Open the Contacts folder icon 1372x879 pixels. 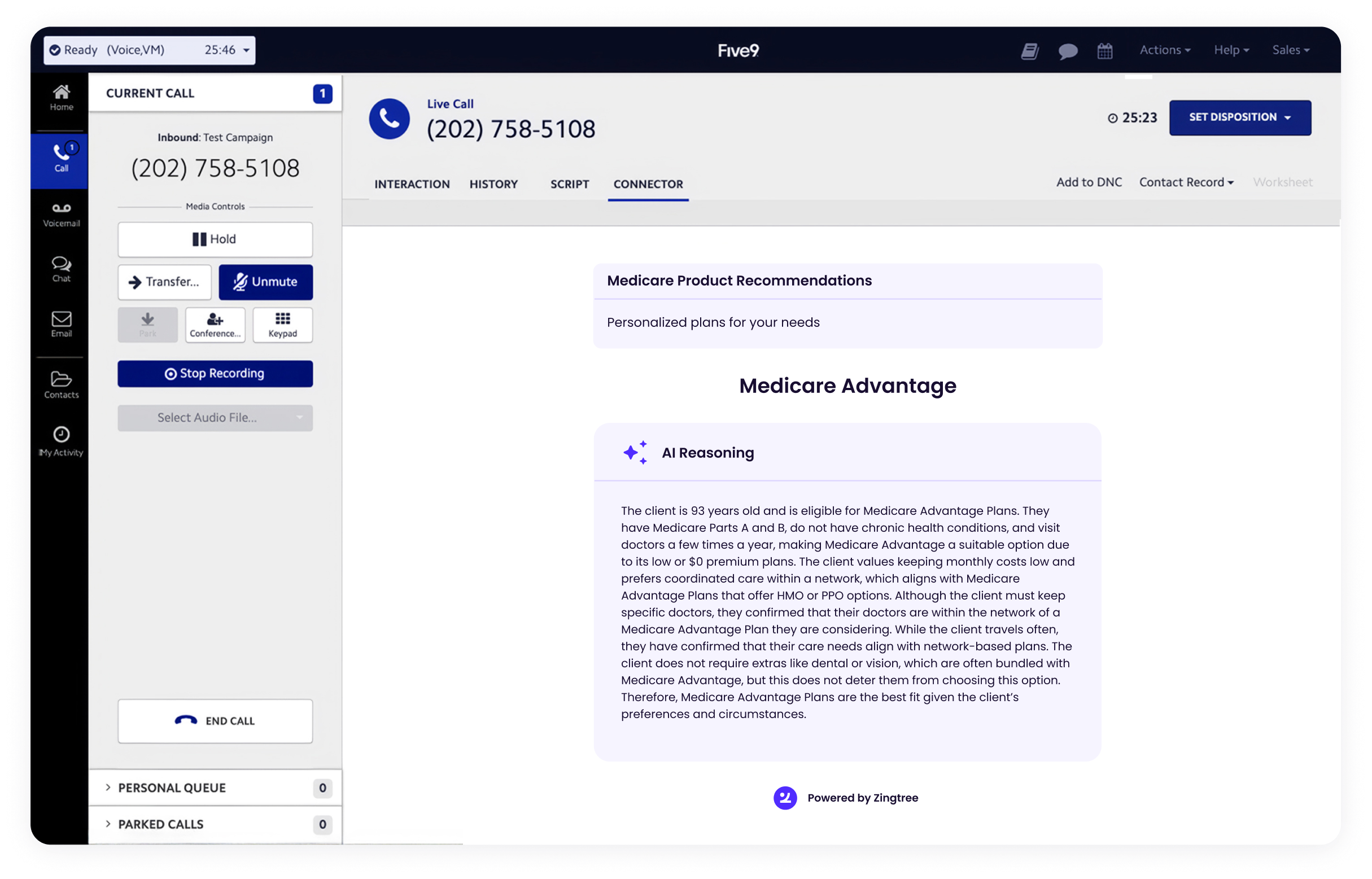tap(61, 384)
